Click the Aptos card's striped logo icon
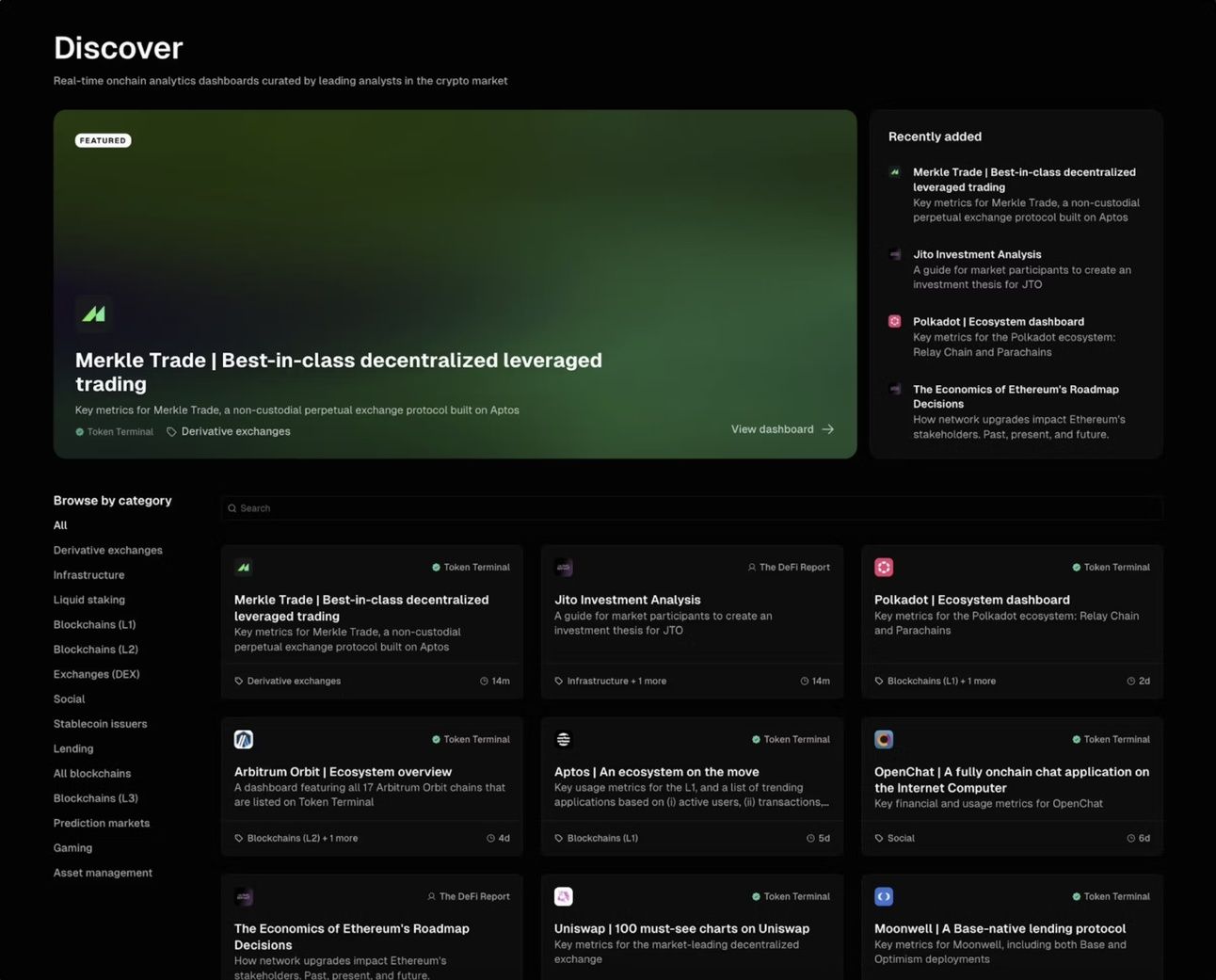 pos(564,740)
